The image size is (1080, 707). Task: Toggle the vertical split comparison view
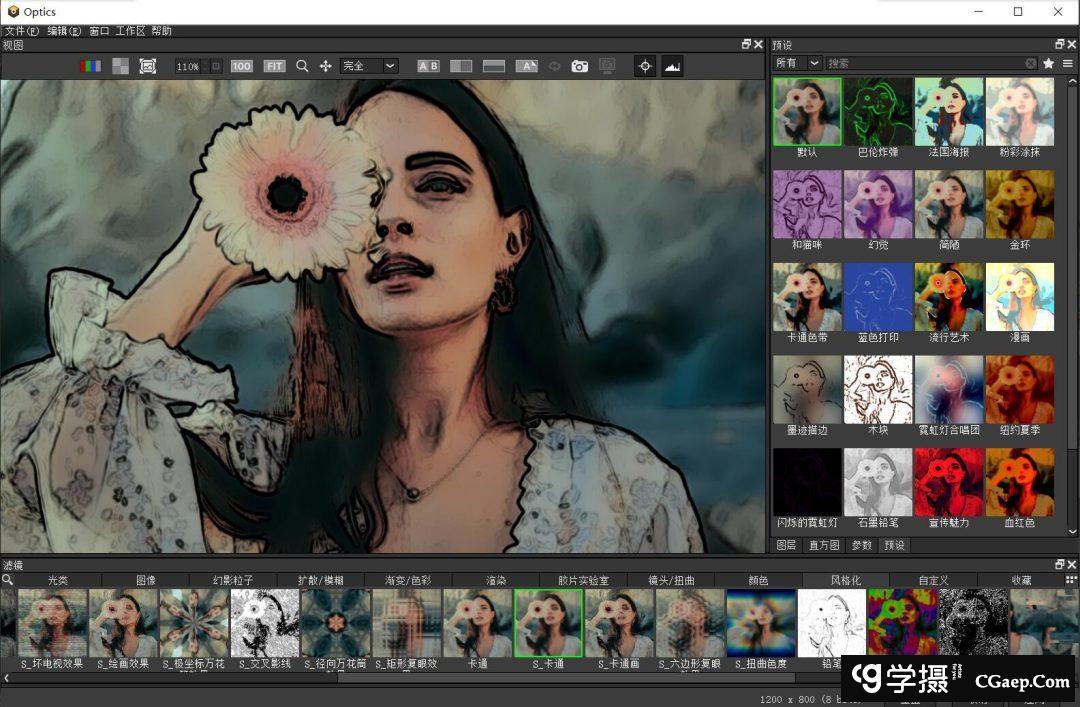pyautogui.click(x=461, y=66)
